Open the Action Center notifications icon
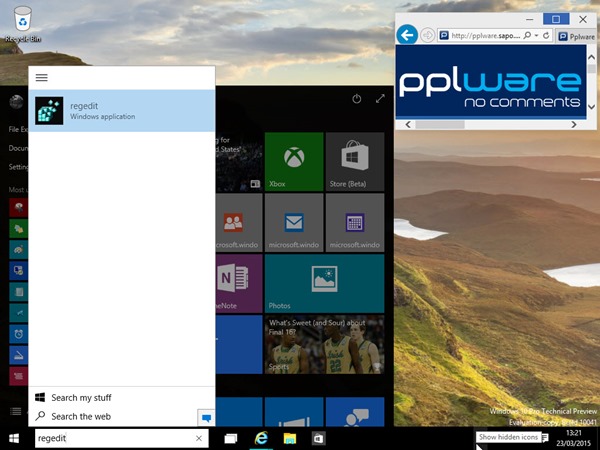 point(545,437)
